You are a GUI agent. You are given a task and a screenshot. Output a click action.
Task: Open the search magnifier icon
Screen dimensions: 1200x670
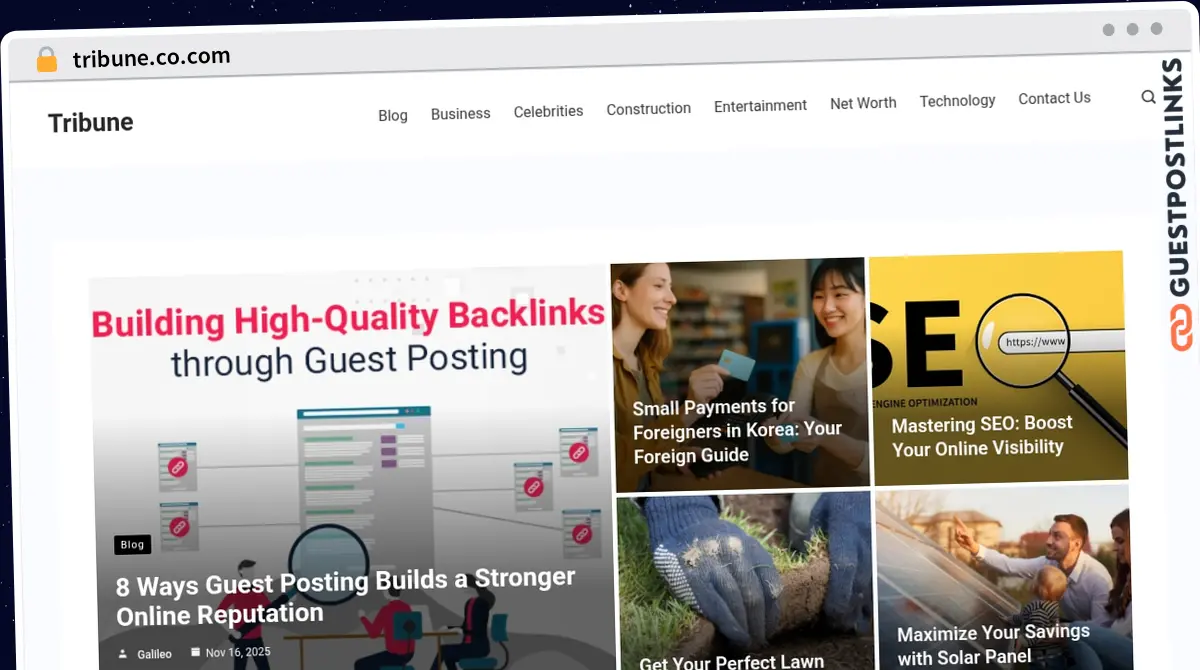[1148, 97]
